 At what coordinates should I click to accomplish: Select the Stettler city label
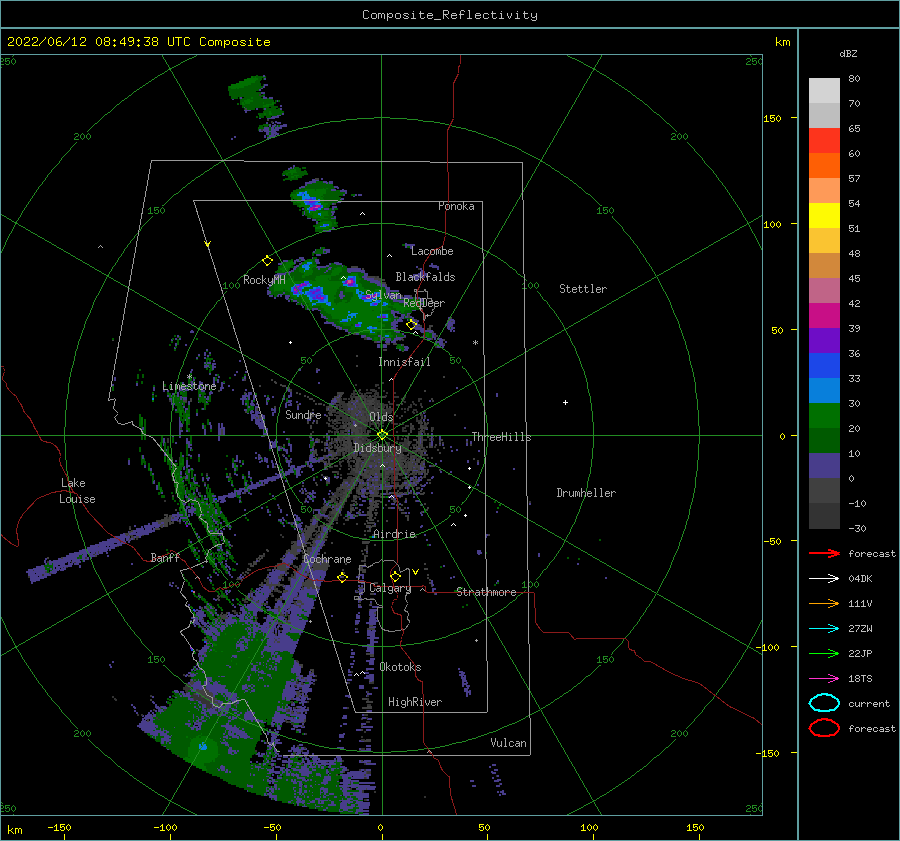point(583,289)
